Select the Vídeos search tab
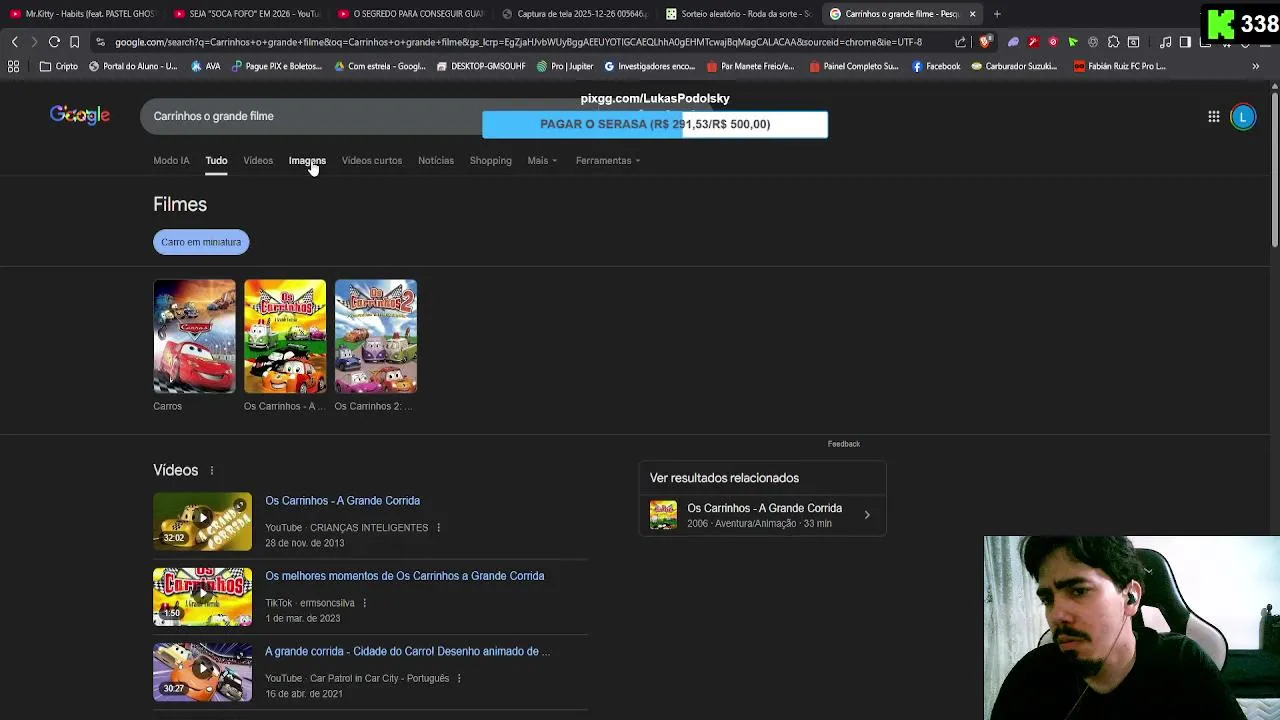The height and width of the screenshot is (720, 1280). (258, 160)
